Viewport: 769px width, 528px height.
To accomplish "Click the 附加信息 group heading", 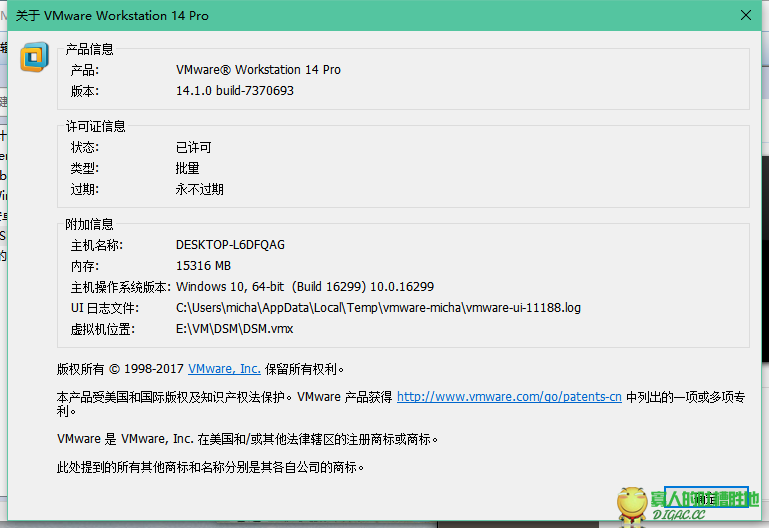I will 89,224.
